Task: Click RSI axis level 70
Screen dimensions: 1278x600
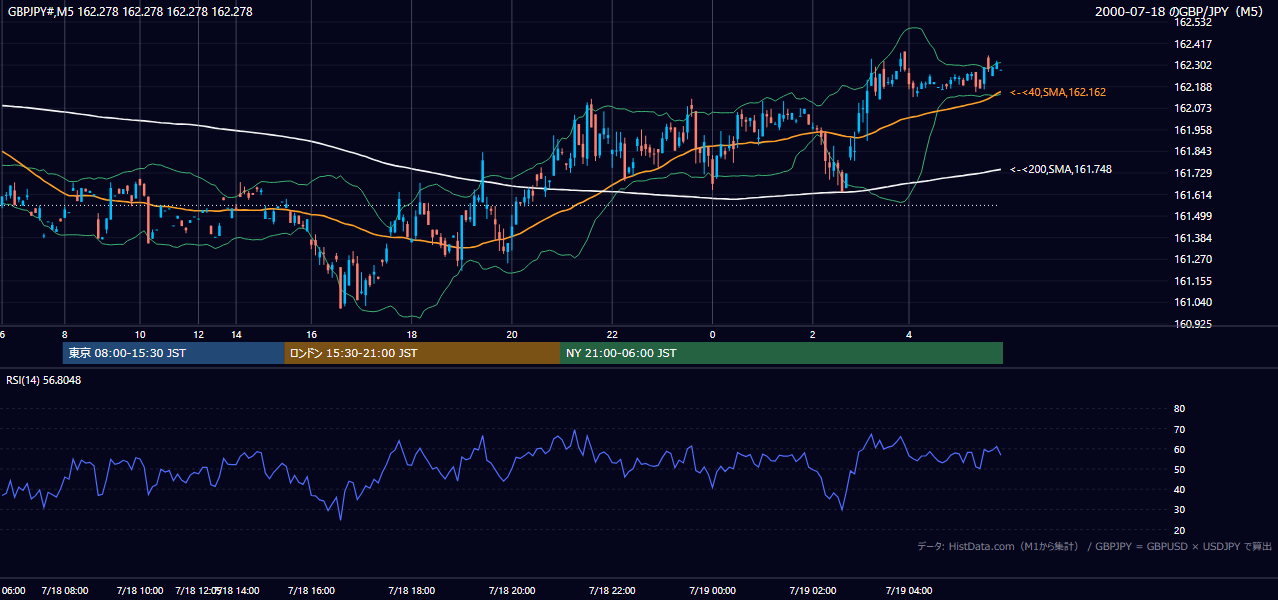Action: click(1179, 429)
